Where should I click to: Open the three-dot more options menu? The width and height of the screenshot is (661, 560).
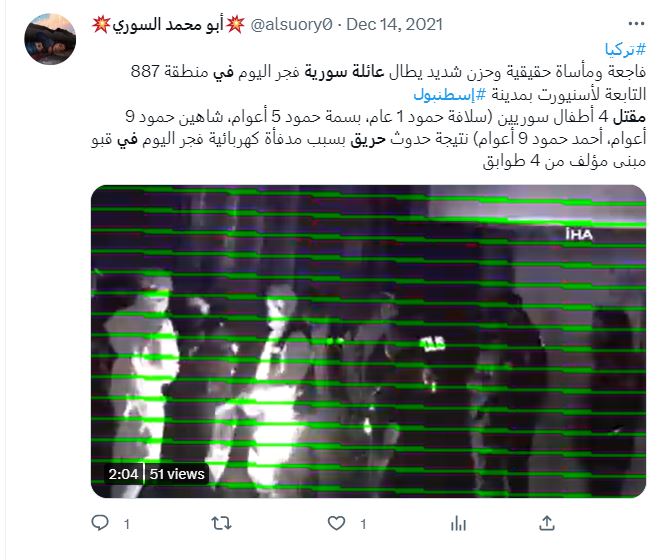(x=636, y=24)
